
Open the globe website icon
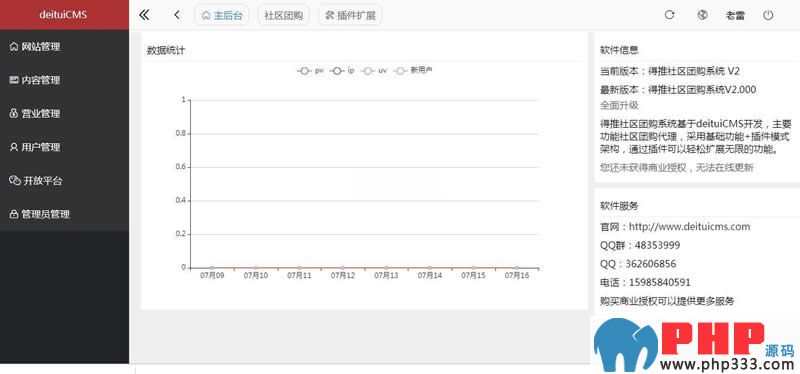703,15
